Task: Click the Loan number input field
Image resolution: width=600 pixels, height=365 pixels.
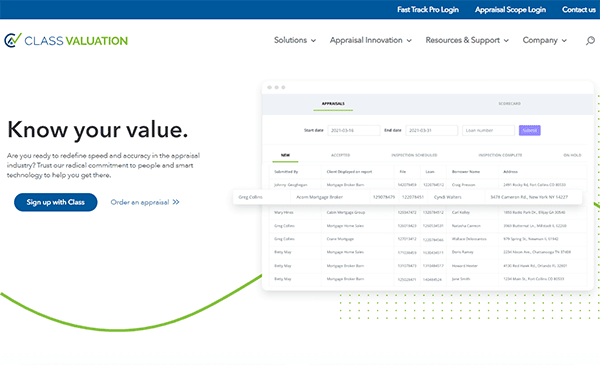Action: coord(488,130)
